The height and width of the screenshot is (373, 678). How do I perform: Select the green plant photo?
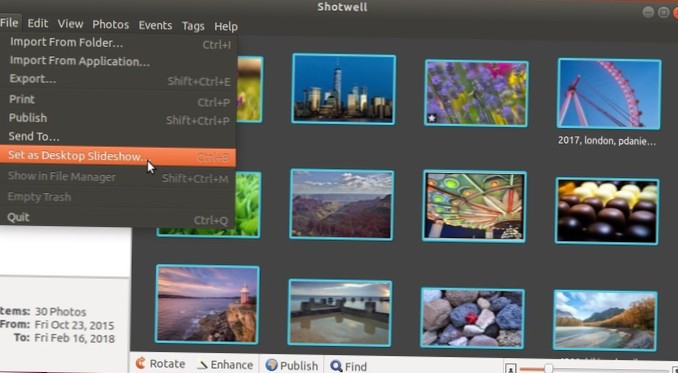(248, 205)
